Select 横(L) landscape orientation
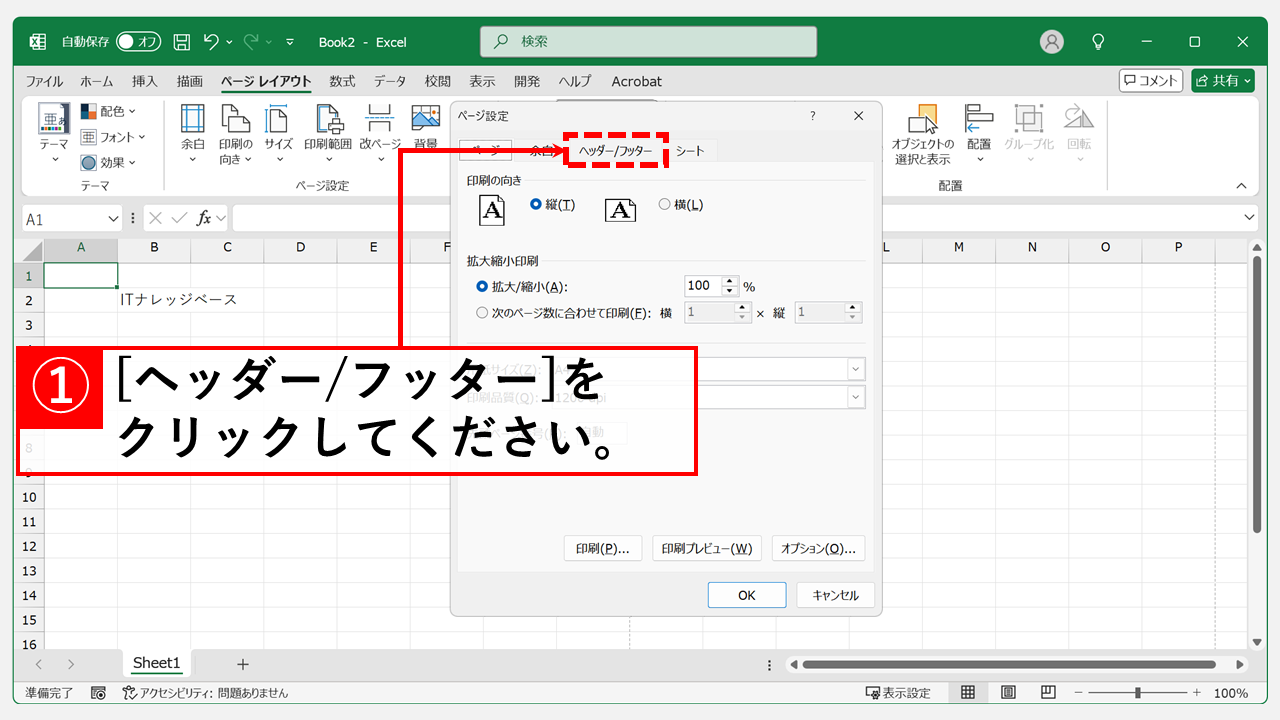The image size is (1280, 720). [x=681, y=204]
